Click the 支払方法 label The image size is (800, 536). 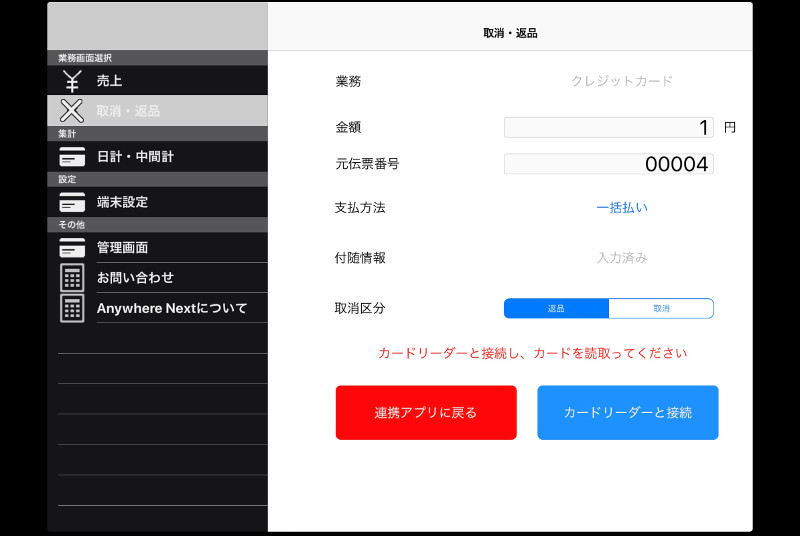360,208
